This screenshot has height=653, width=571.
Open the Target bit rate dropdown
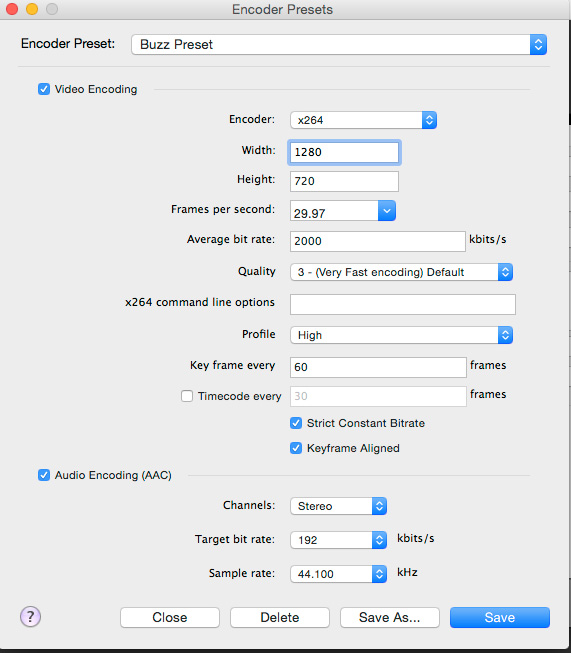pyautogui.click(x=339, y=540)
